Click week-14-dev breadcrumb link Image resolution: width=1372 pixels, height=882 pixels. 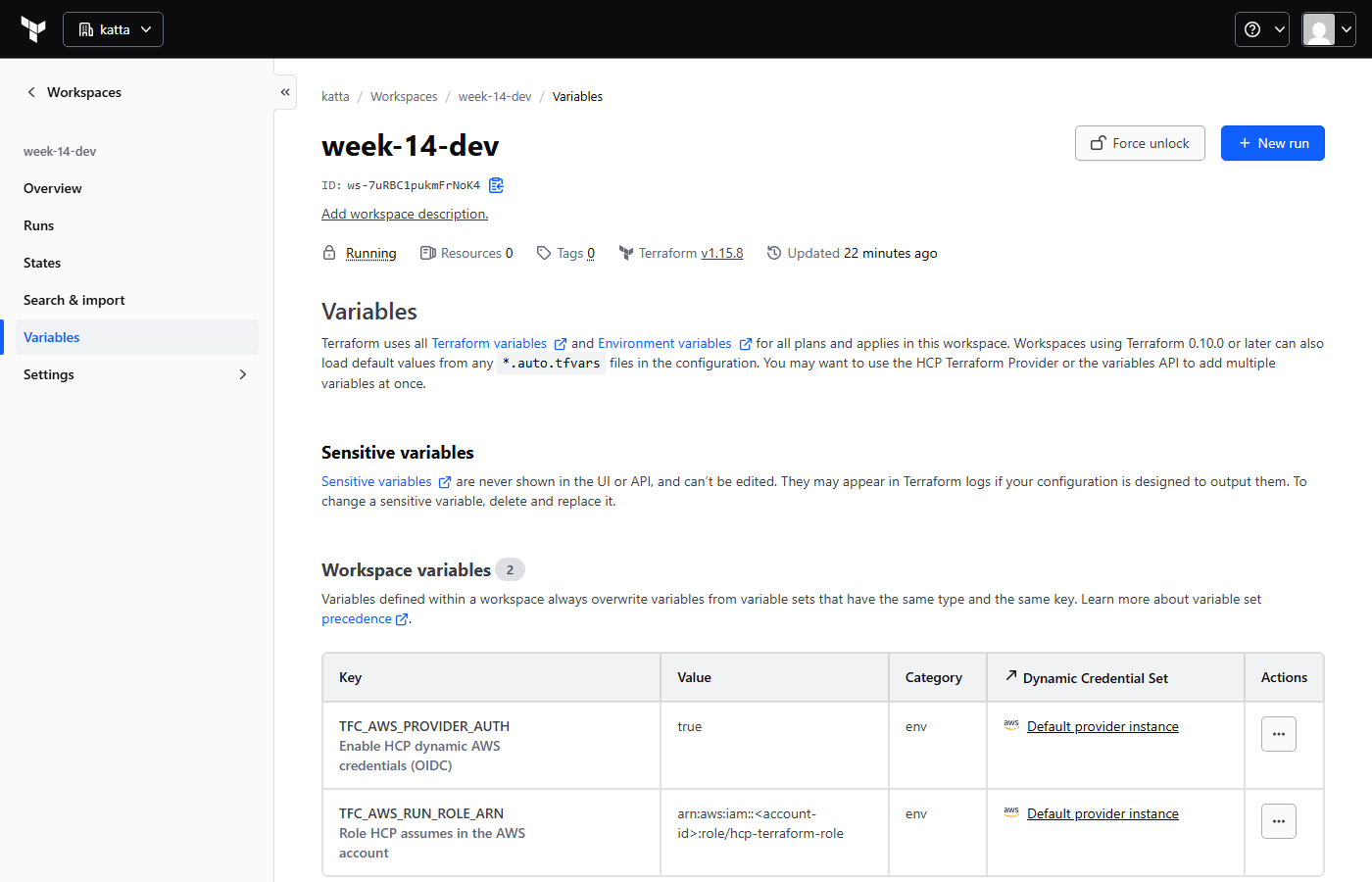(x=495, y=97)
